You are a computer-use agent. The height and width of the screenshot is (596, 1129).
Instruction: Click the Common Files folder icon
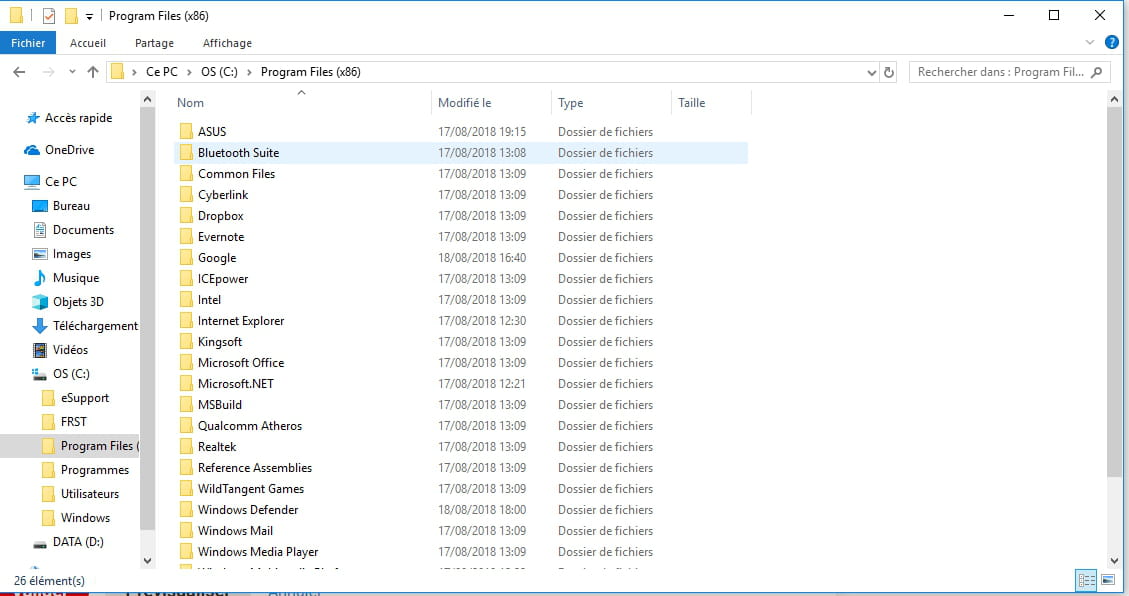click(186, 173)
